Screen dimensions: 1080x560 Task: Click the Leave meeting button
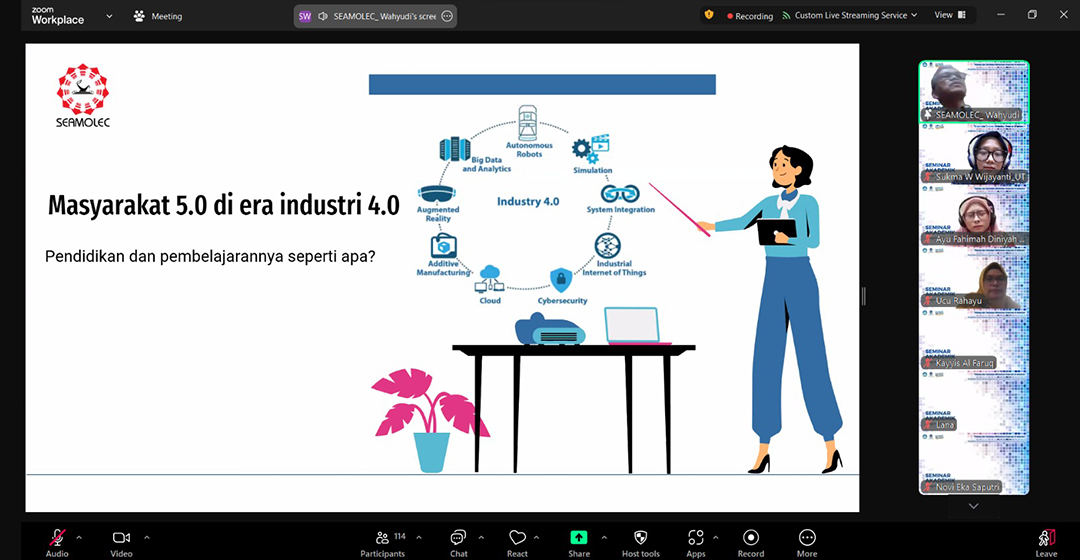[1046, 541]
